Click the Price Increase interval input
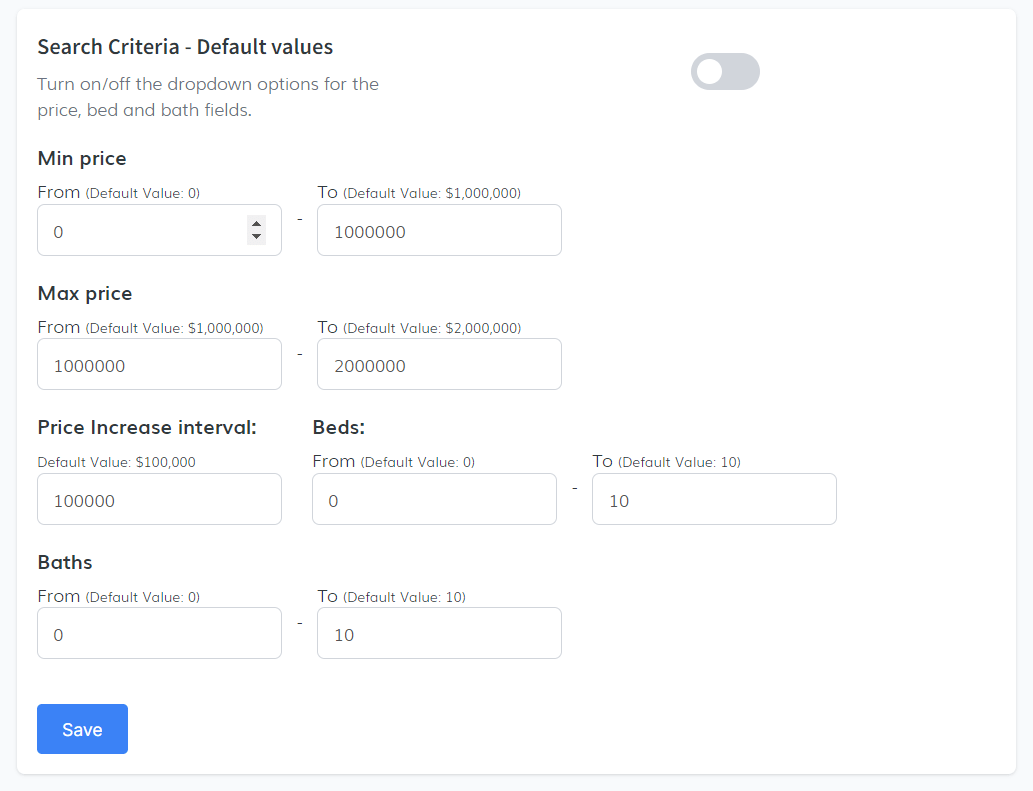Image resolution: width=1033 pixels, height=791 pixels. (159, 500)
